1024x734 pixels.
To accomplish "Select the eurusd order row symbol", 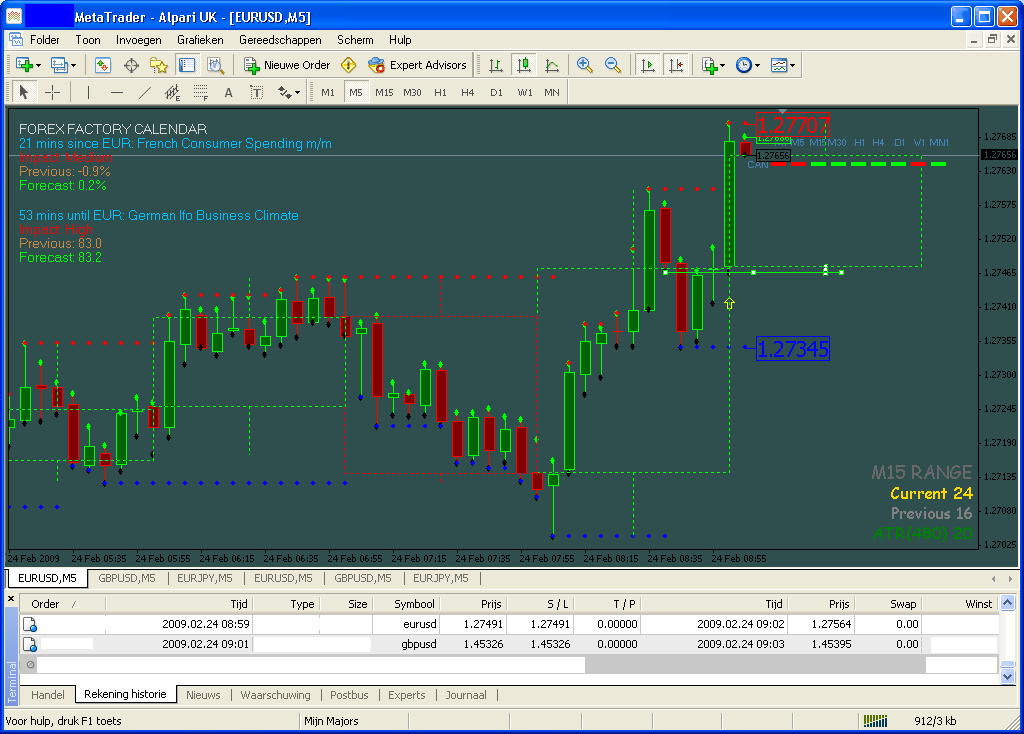I will click(x=420, y=624).
